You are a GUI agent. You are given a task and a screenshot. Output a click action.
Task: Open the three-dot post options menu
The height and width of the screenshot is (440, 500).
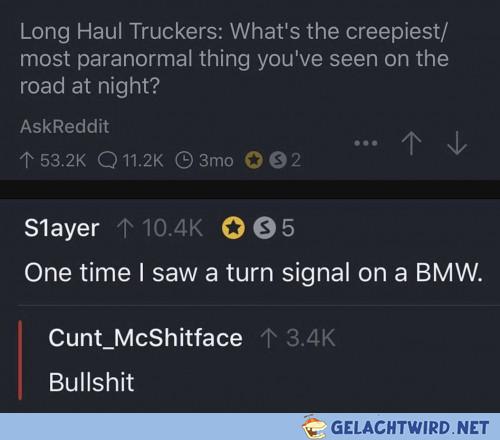(x=365, y=143)
